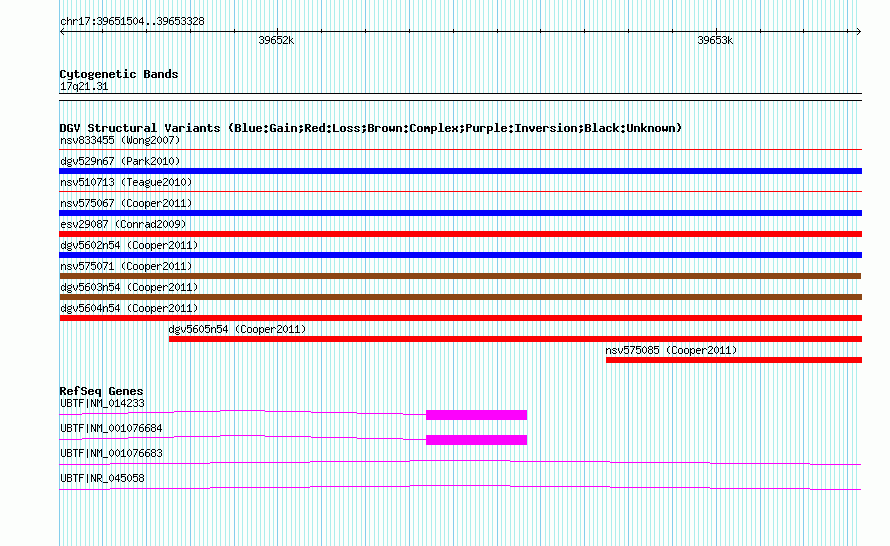This screenshot has width=890, height=546.
Task: Click the nsv575067 (Cooper2011) label
Action: click(x=126, y=203)
